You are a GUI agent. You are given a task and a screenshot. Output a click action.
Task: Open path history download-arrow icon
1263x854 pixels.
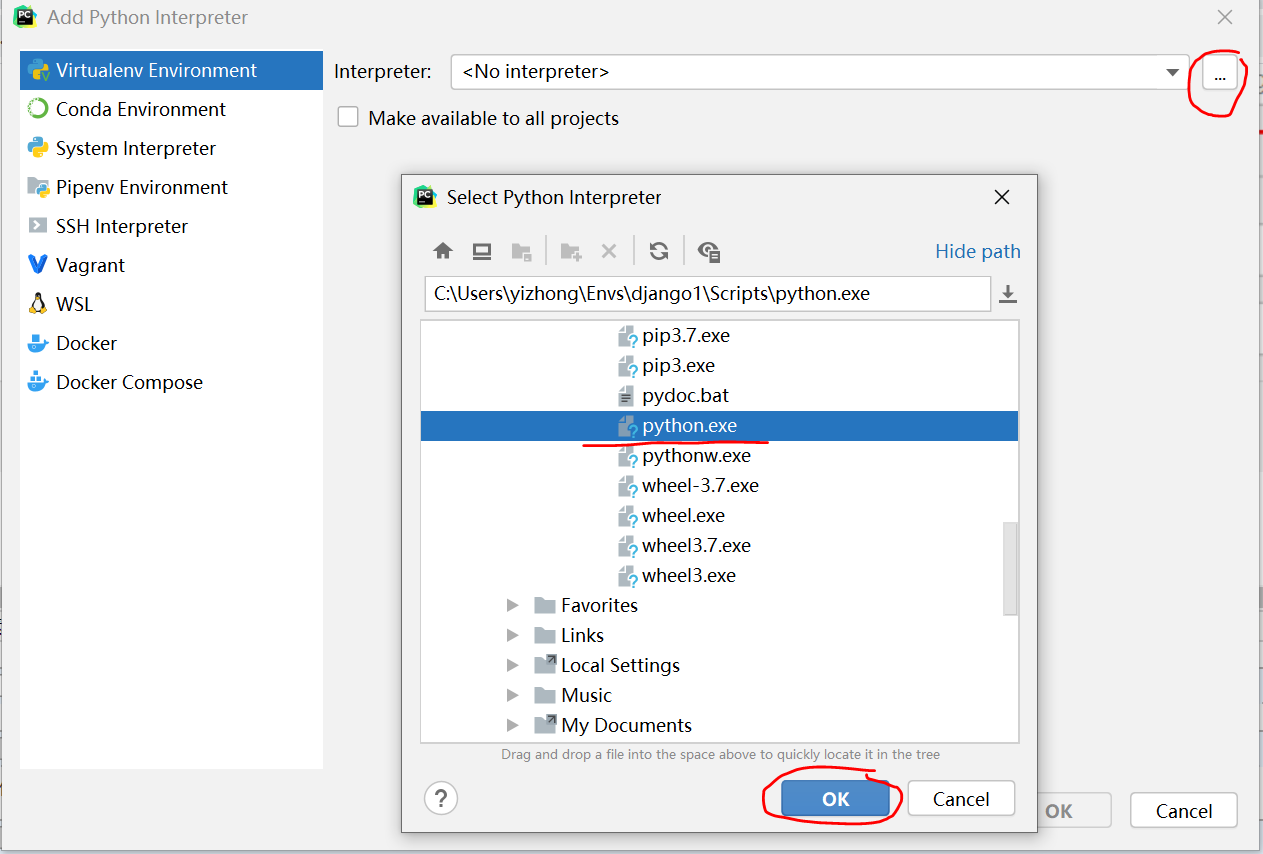point(1008,294)
